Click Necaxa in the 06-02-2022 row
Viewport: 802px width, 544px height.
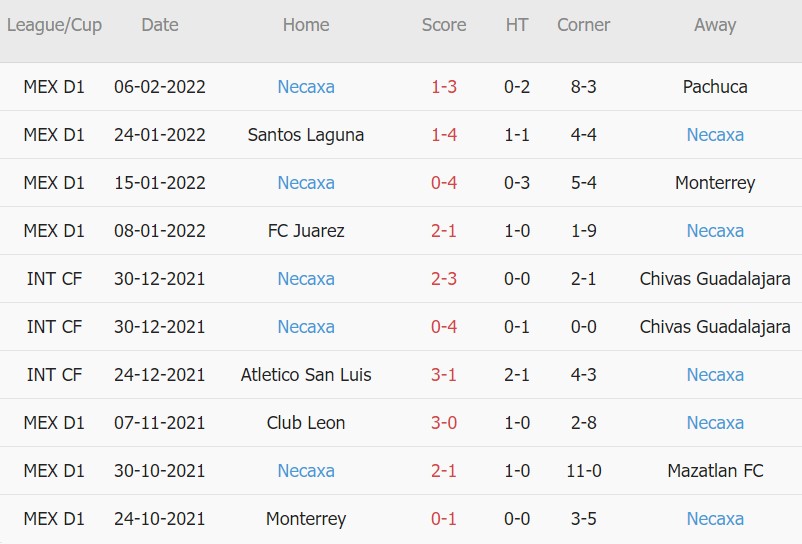point(306,87)
